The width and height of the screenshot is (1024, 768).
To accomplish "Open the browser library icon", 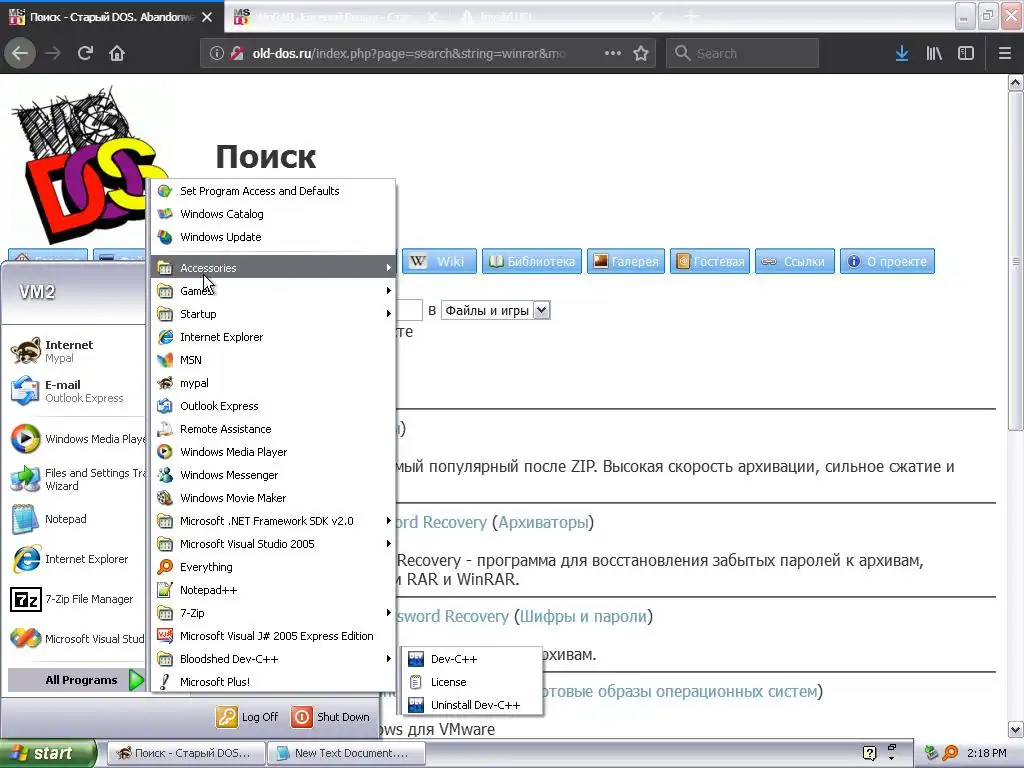I will [934, 53].
